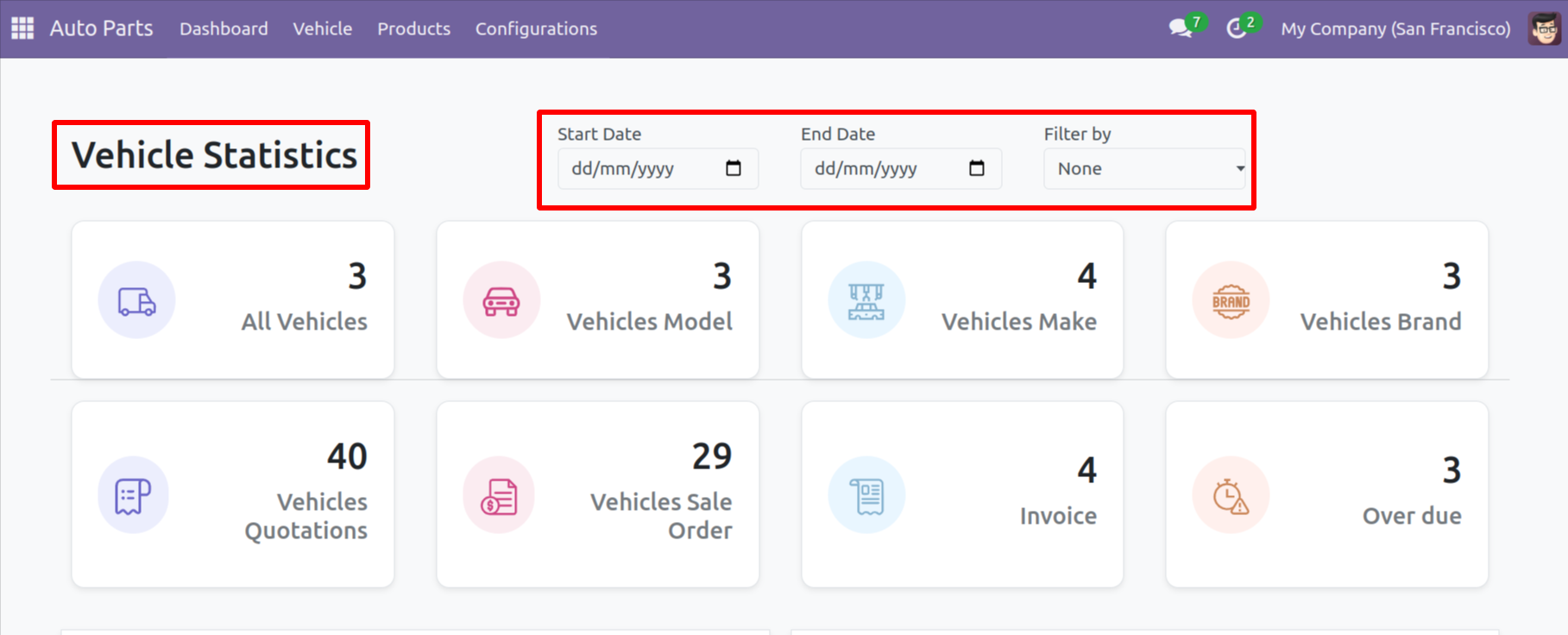The width and height of the screenshot is (1568, 635).
Task: Open the Vehicle menu
Action: click(x=322, y=28)
